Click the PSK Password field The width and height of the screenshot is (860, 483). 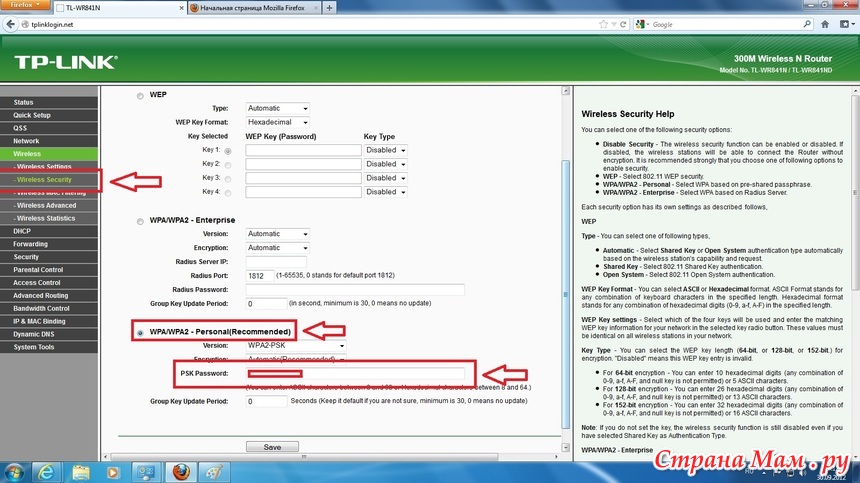[x=355, y=373]
